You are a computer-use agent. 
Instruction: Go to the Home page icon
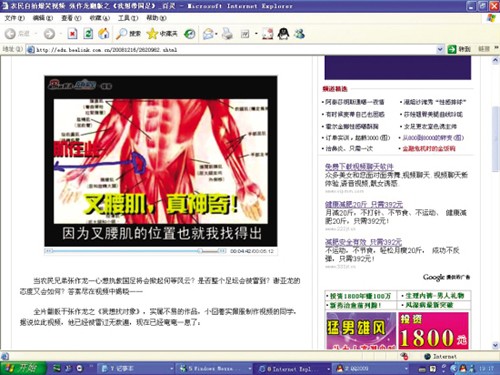click(x=104, y=34)
